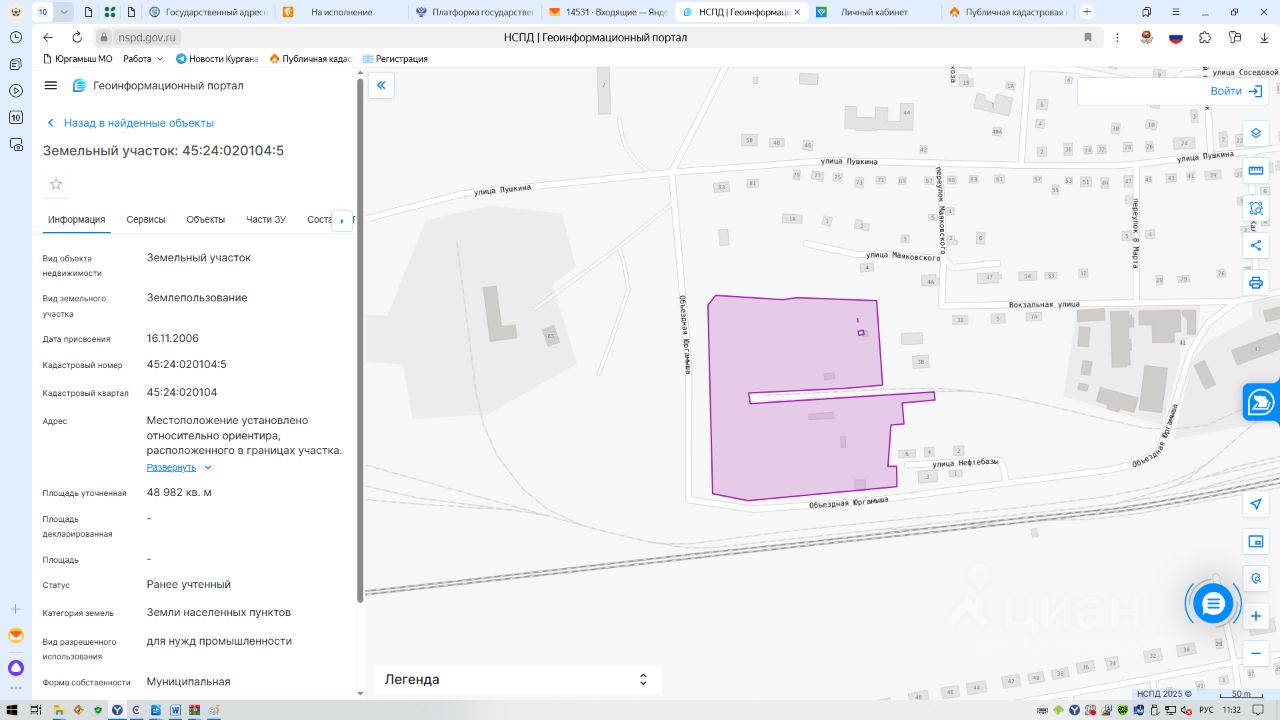
Task: Click the cadastral number value 45:24:020104:5
Action: pyautogui.click(x=187, y=364)
